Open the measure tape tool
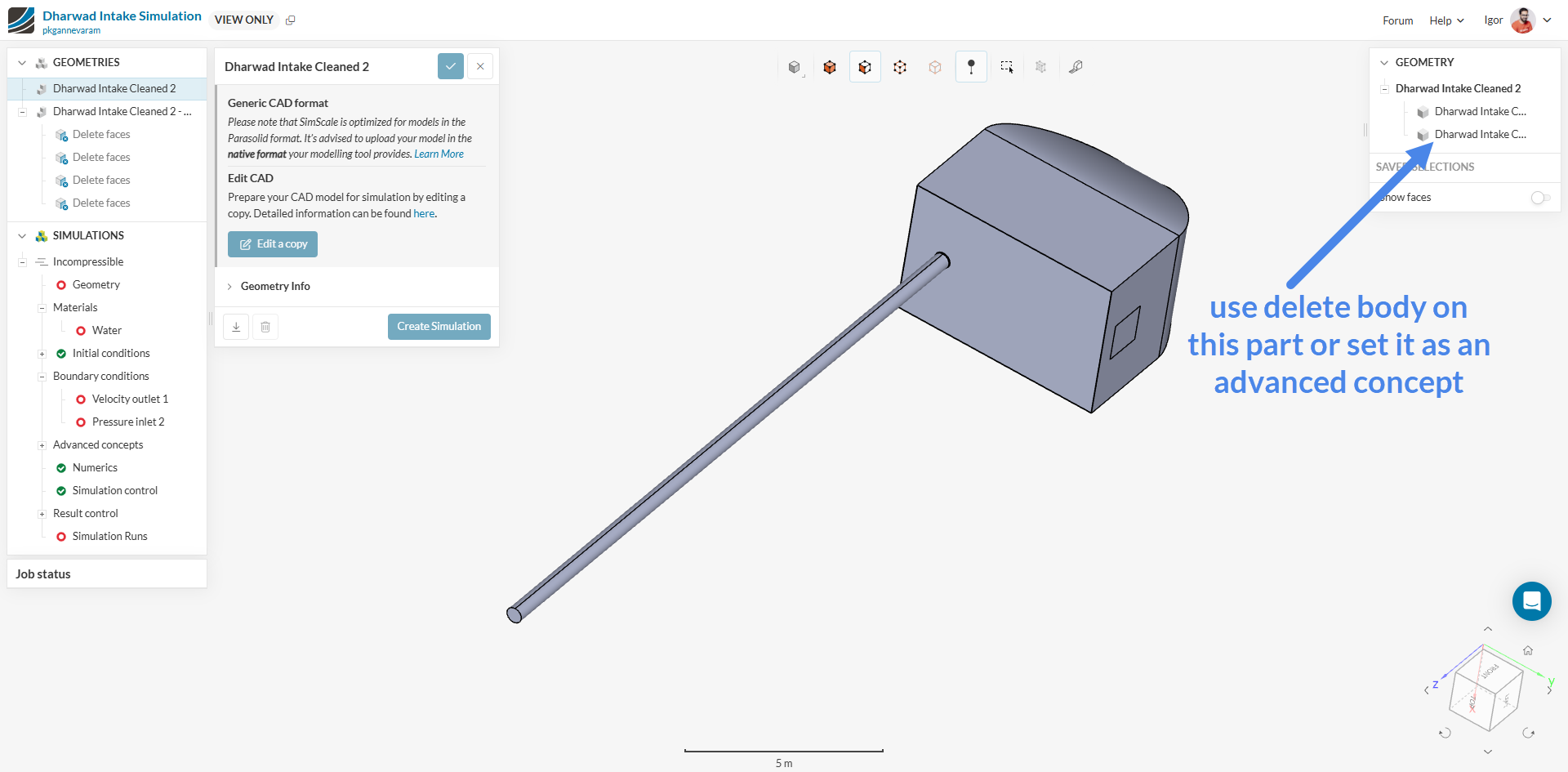The image size is (1568, 772). click(1076, 67)
